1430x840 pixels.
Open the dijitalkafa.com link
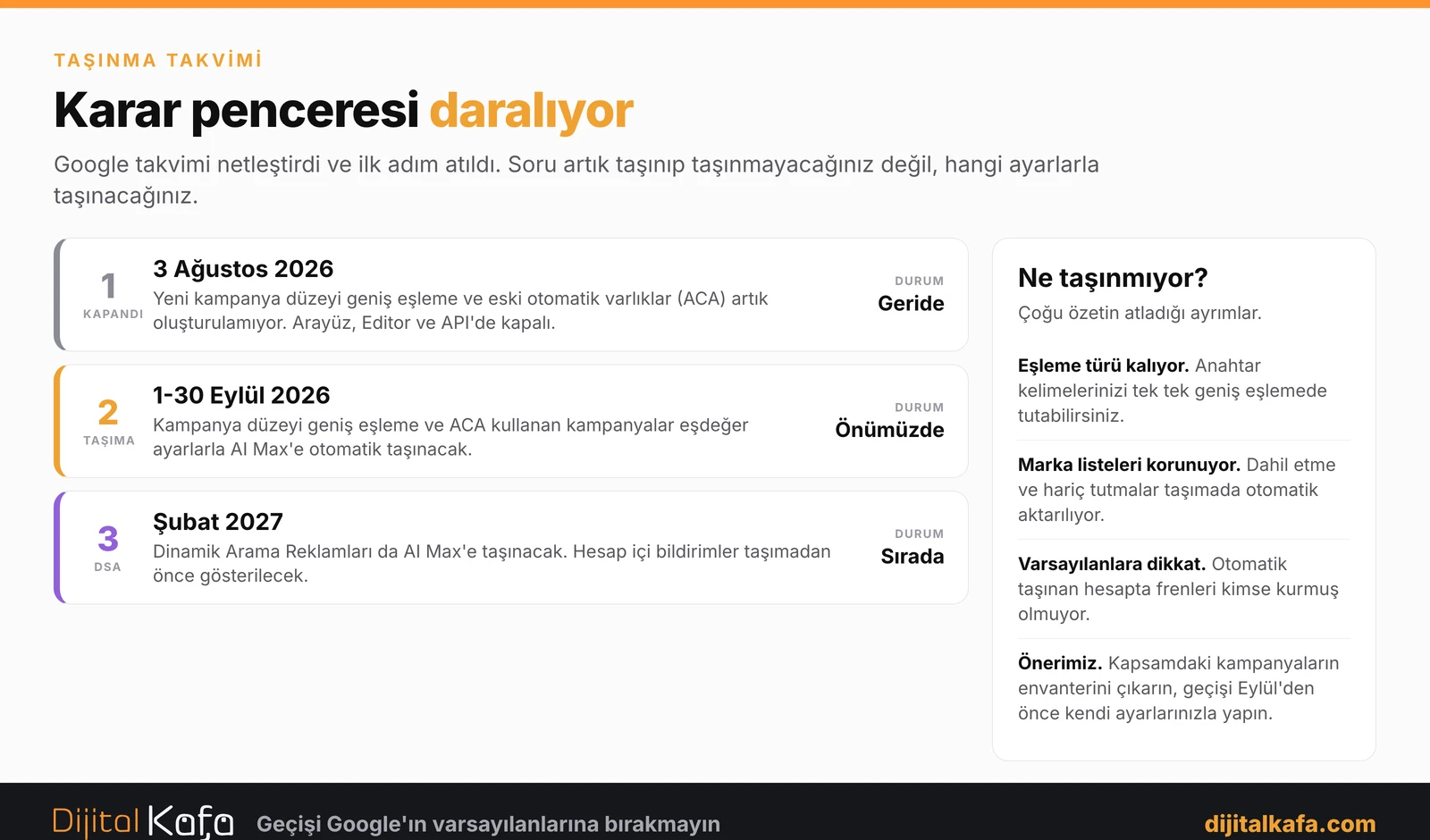[1290, 824]
